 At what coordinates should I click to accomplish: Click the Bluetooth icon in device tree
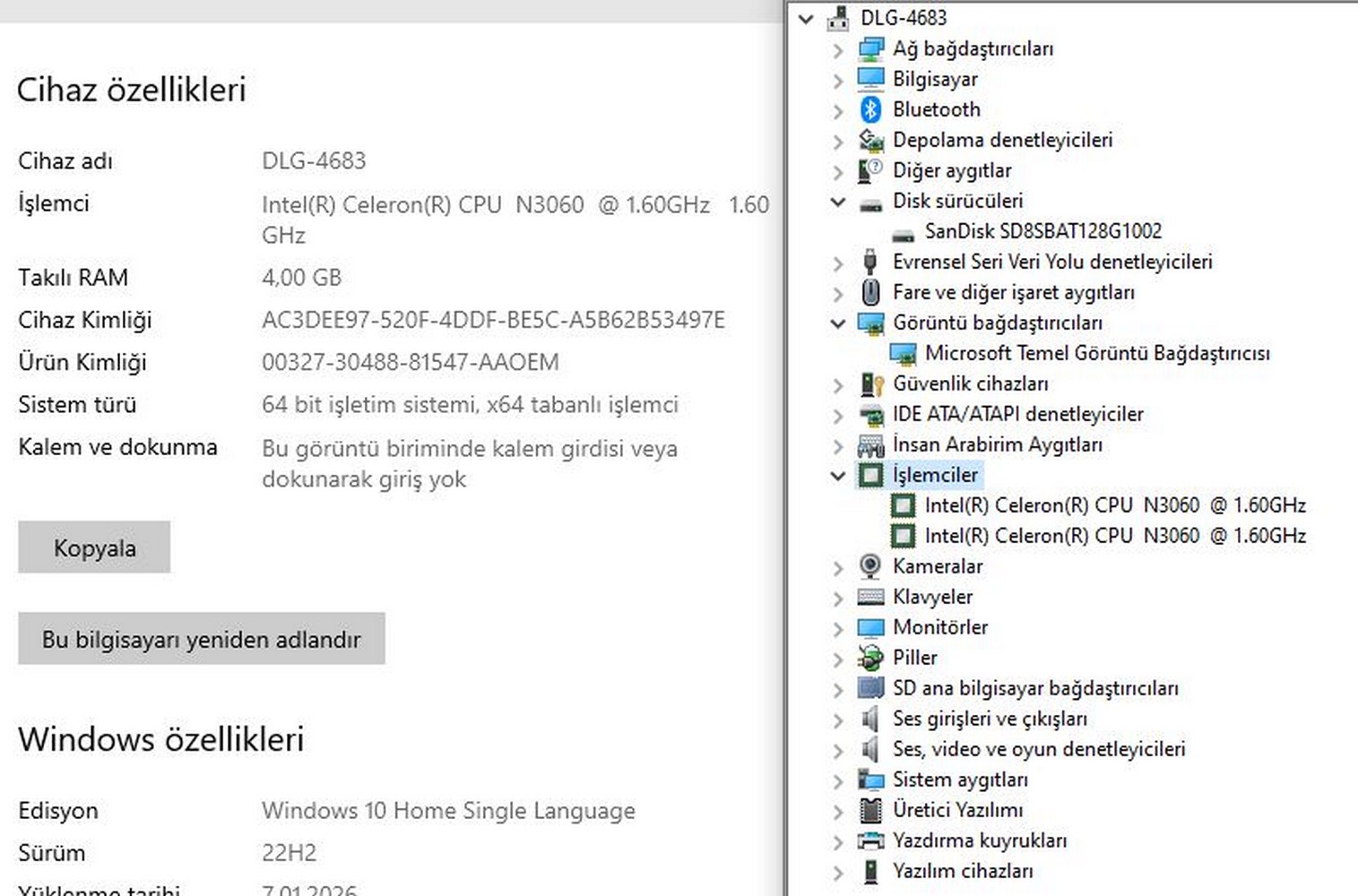[870, 109]
